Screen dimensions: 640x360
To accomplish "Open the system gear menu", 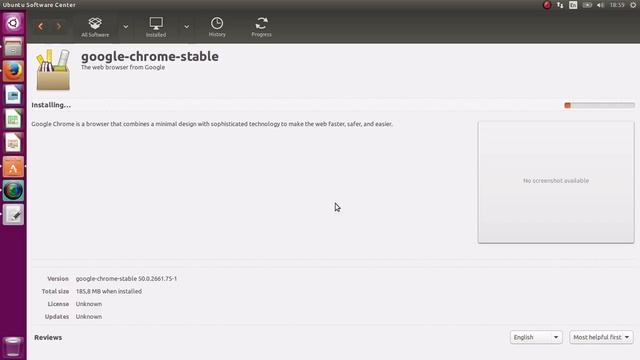I will [633, 5].
